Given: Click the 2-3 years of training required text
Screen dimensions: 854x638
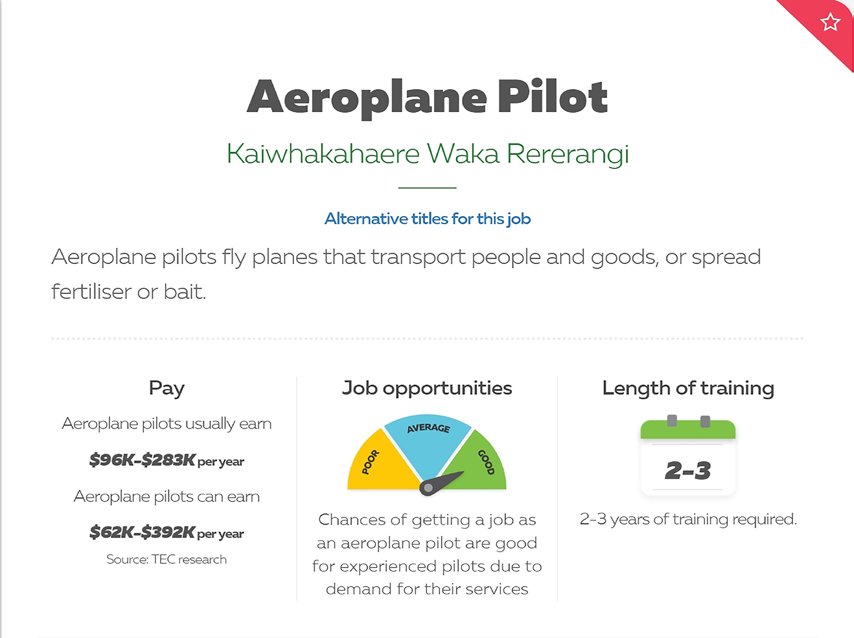Looking at the screenshot, I should [688, 519].
